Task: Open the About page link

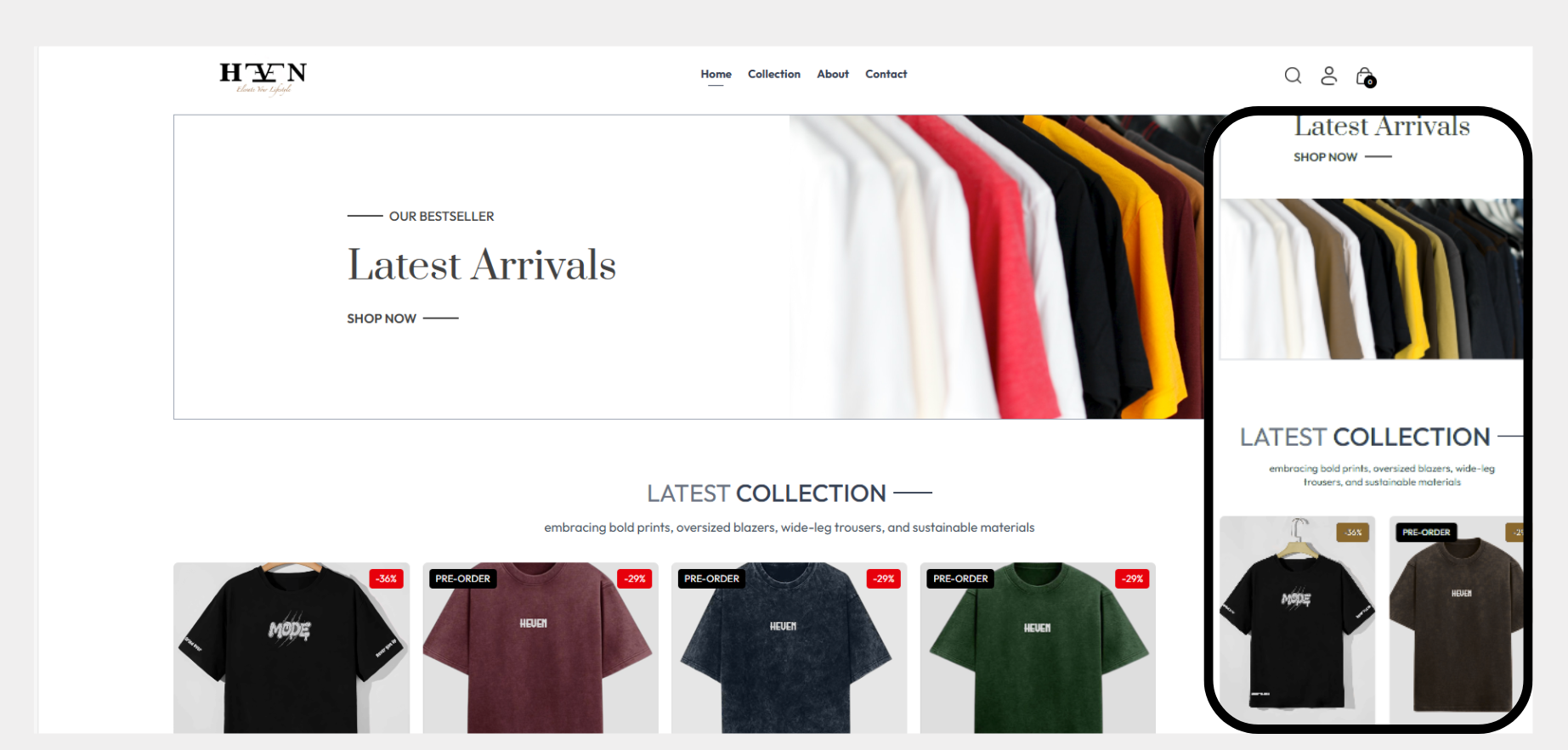Action: pyautogui.click(x=833, y=75)
